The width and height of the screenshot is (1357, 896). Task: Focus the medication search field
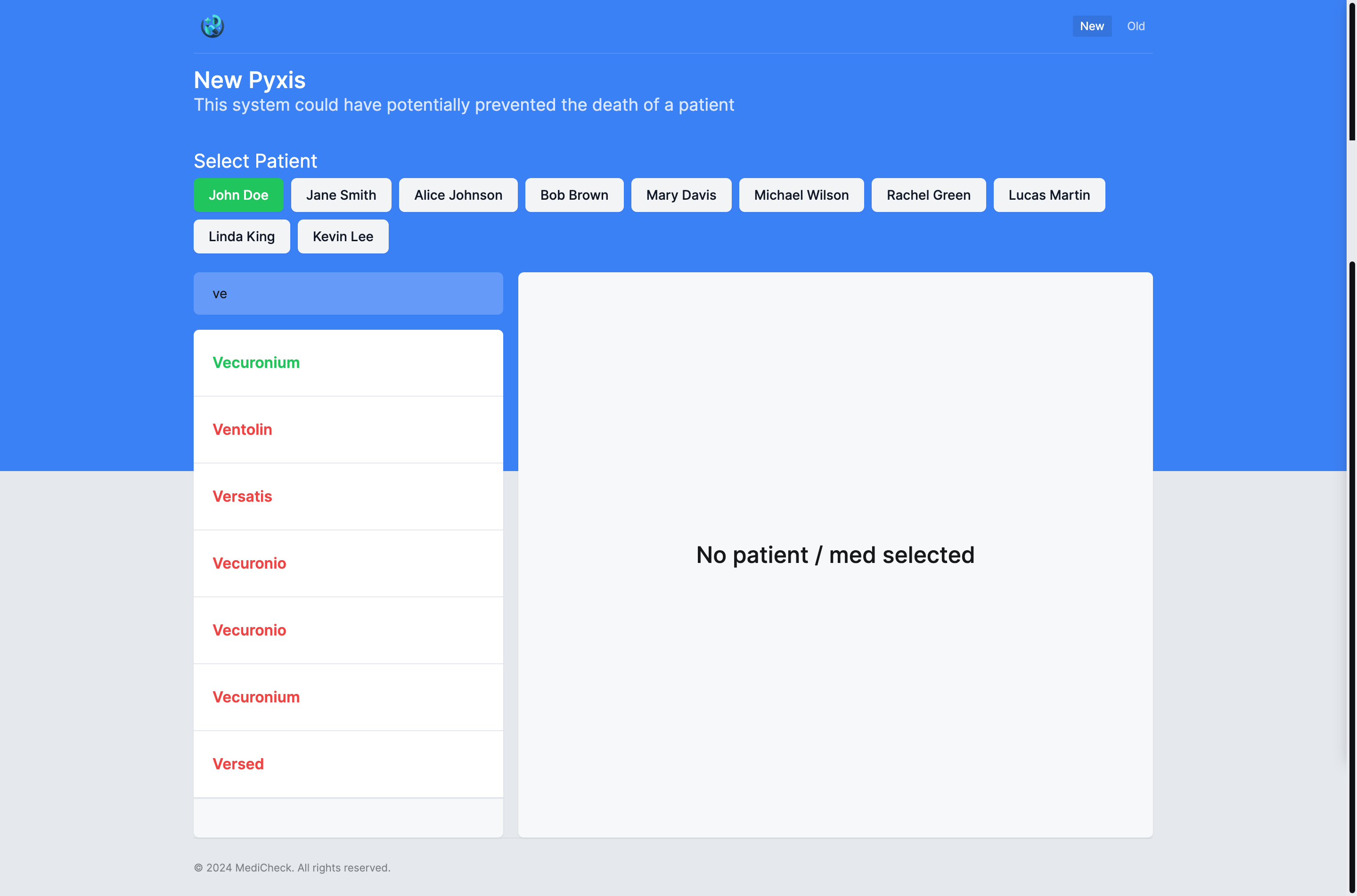(x=348, y=293)
